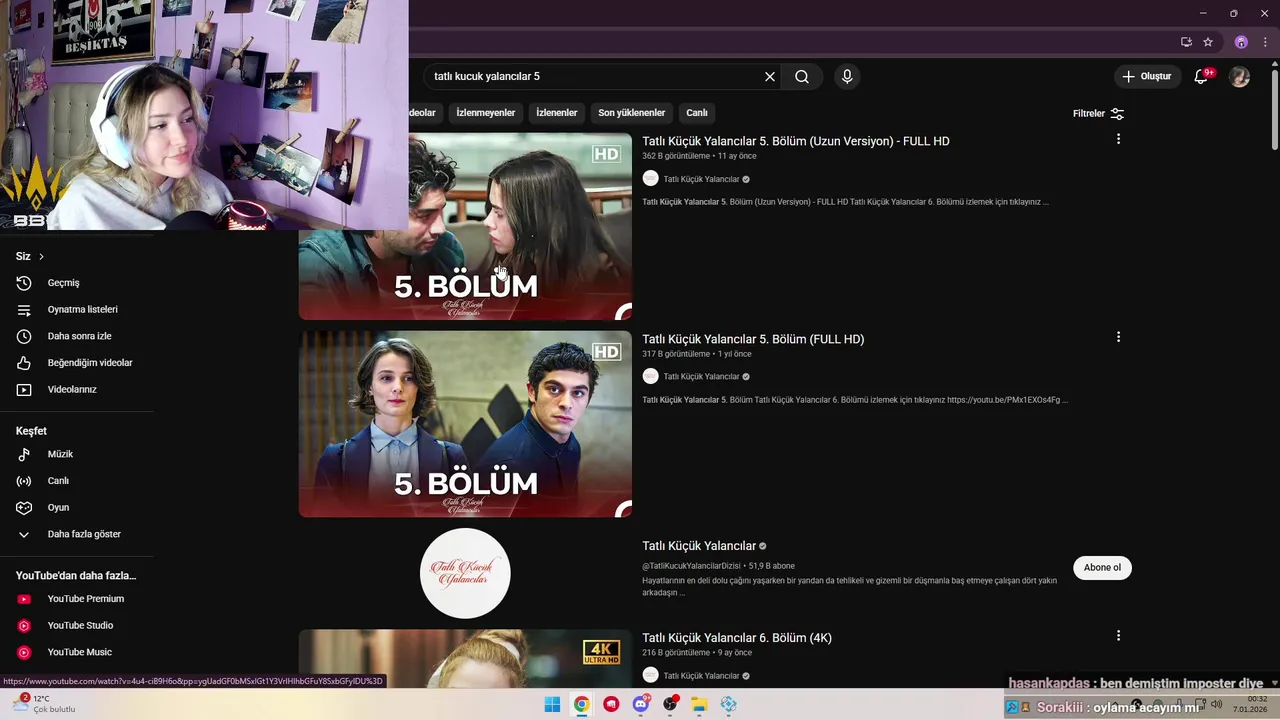Open video titled Tatlı Küçük Yalancılar 6. Bölüm (4K)
This screenshot has width=1280, height=720.
pyautogui.click(x=737, y=638)
